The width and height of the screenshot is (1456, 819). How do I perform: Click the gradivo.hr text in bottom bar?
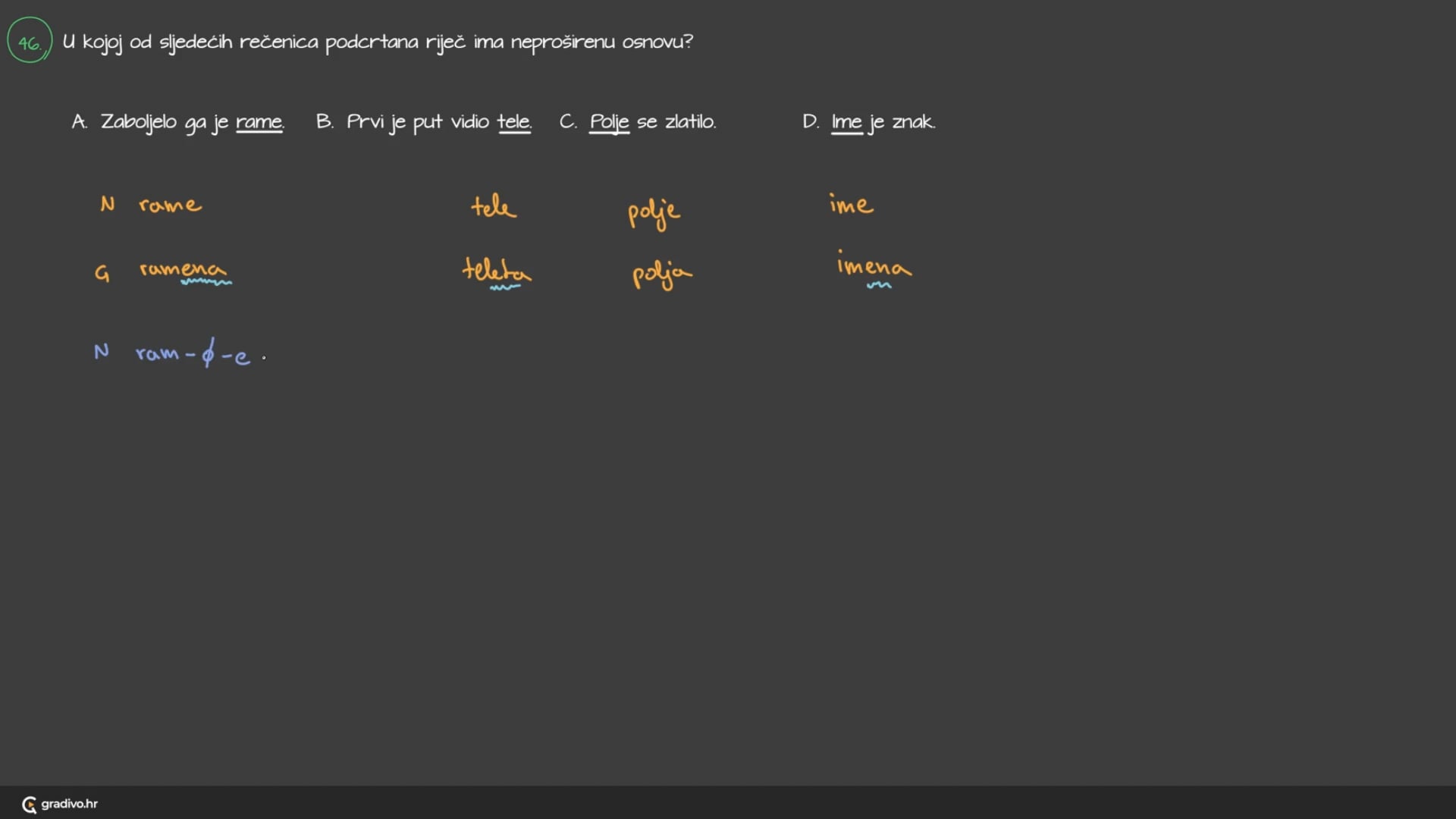[x=69, y=804]
